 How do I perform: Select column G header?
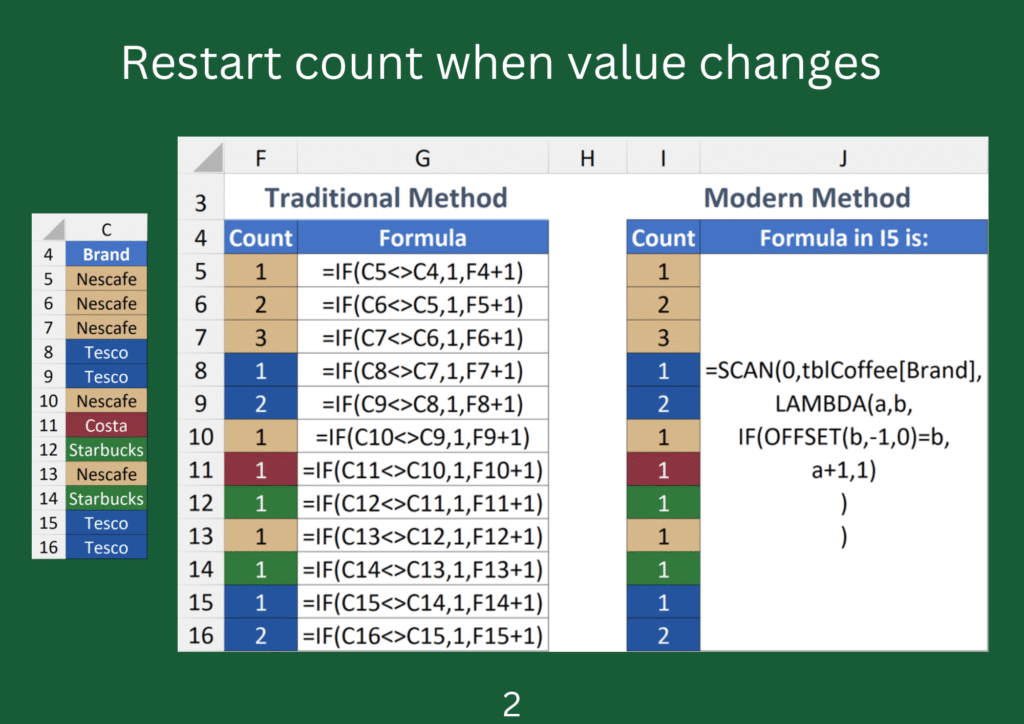(x=422, y=156)
